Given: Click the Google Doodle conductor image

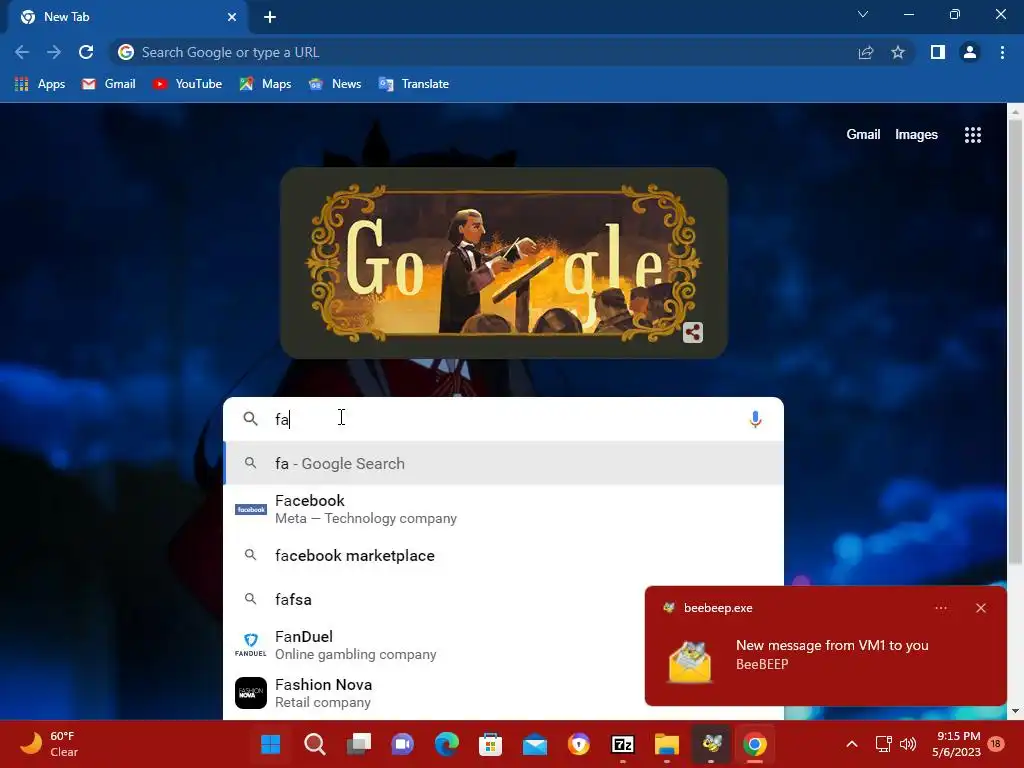Looking at the screenshot, I should tap(504, 263).
